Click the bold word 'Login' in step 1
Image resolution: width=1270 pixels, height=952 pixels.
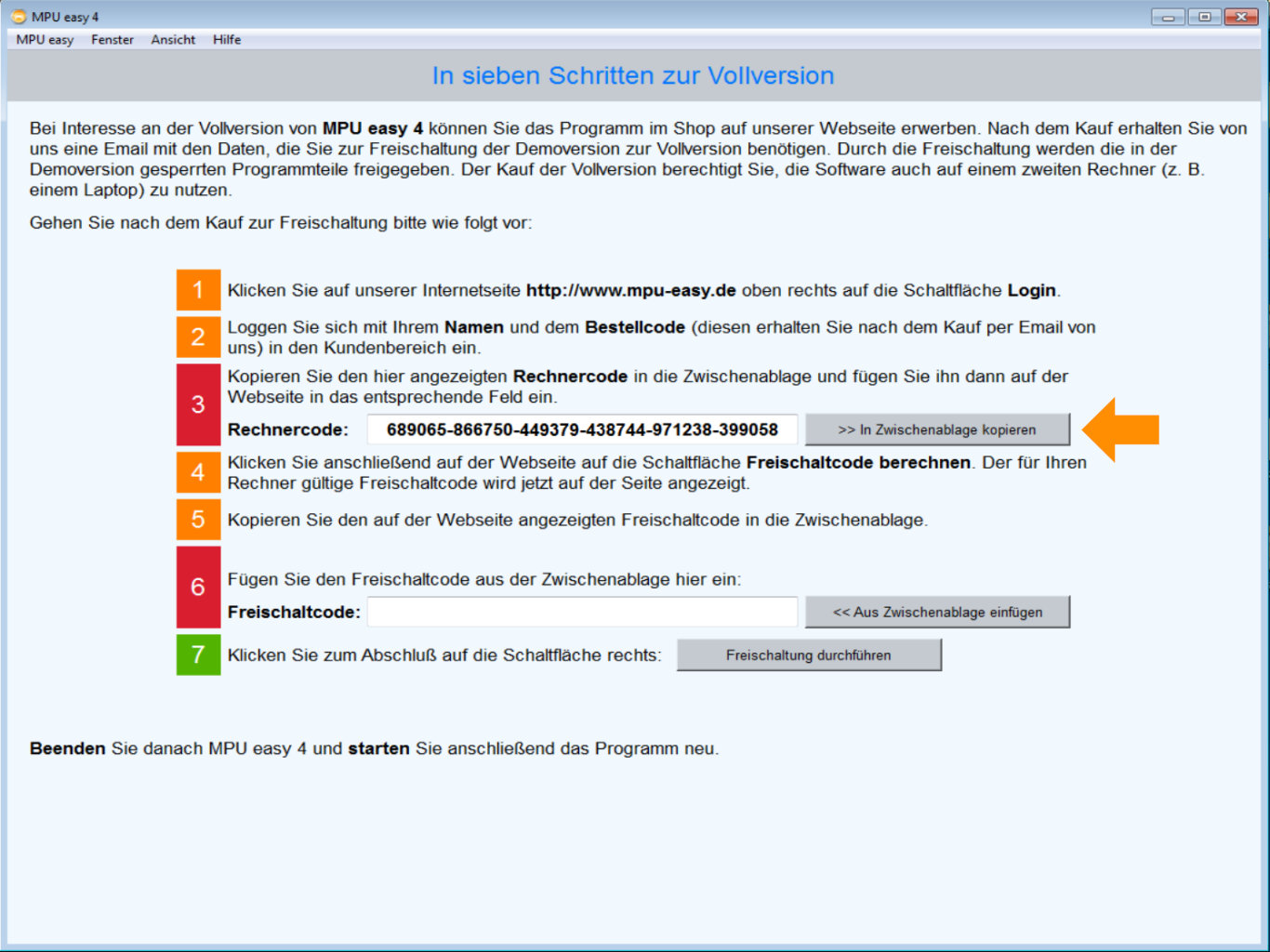[x=1032, y=291]
